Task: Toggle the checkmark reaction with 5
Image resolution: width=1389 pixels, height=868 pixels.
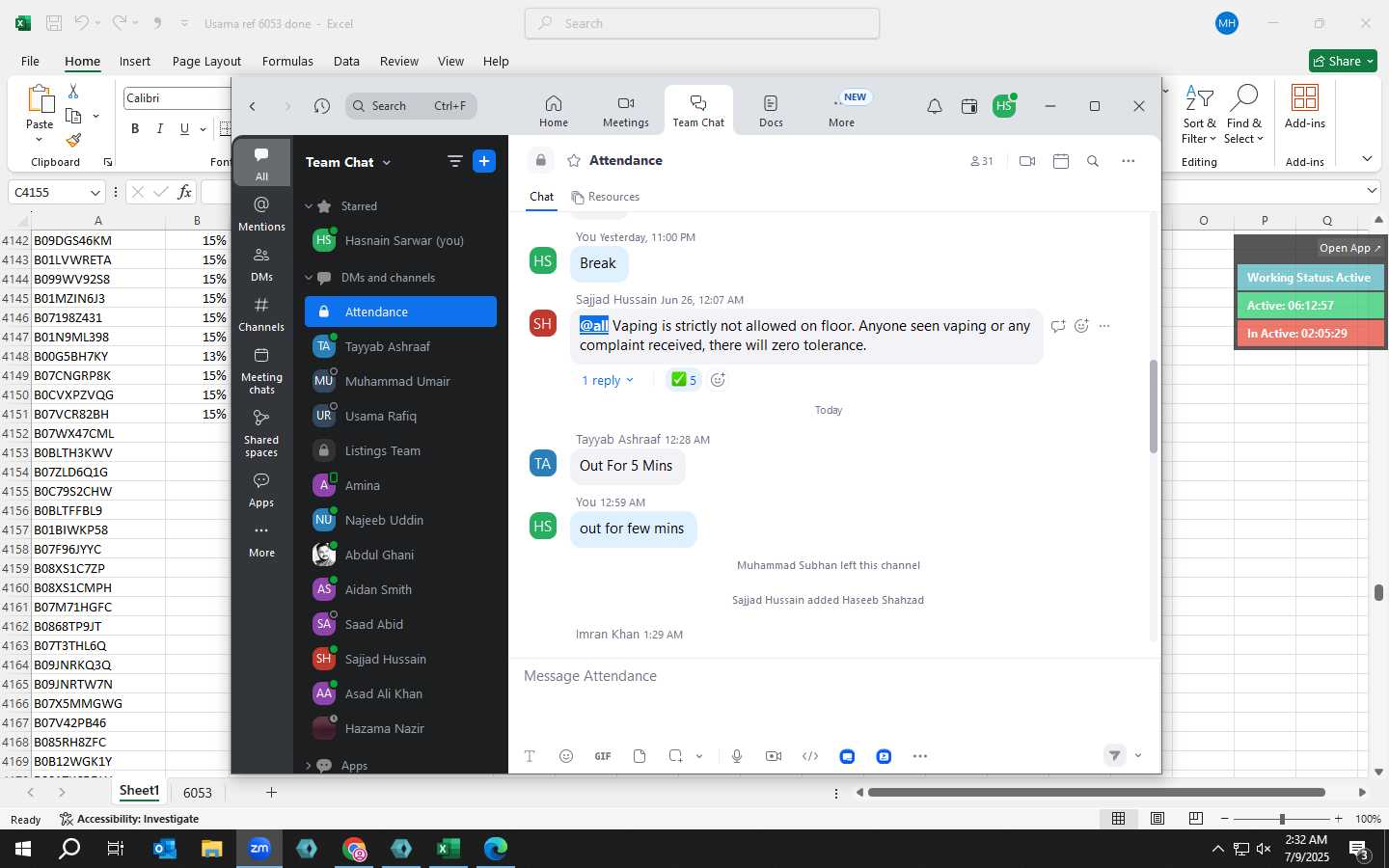Action: pos(683,380)
